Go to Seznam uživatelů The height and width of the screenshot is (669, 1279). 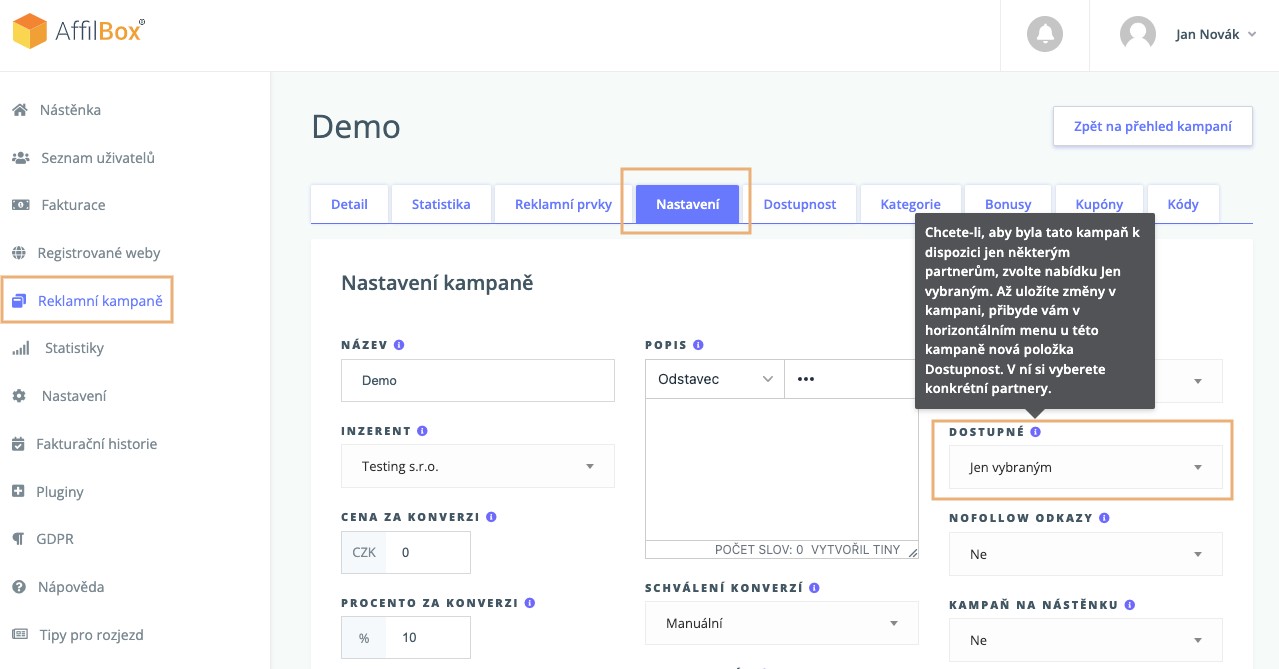[98, 158]
